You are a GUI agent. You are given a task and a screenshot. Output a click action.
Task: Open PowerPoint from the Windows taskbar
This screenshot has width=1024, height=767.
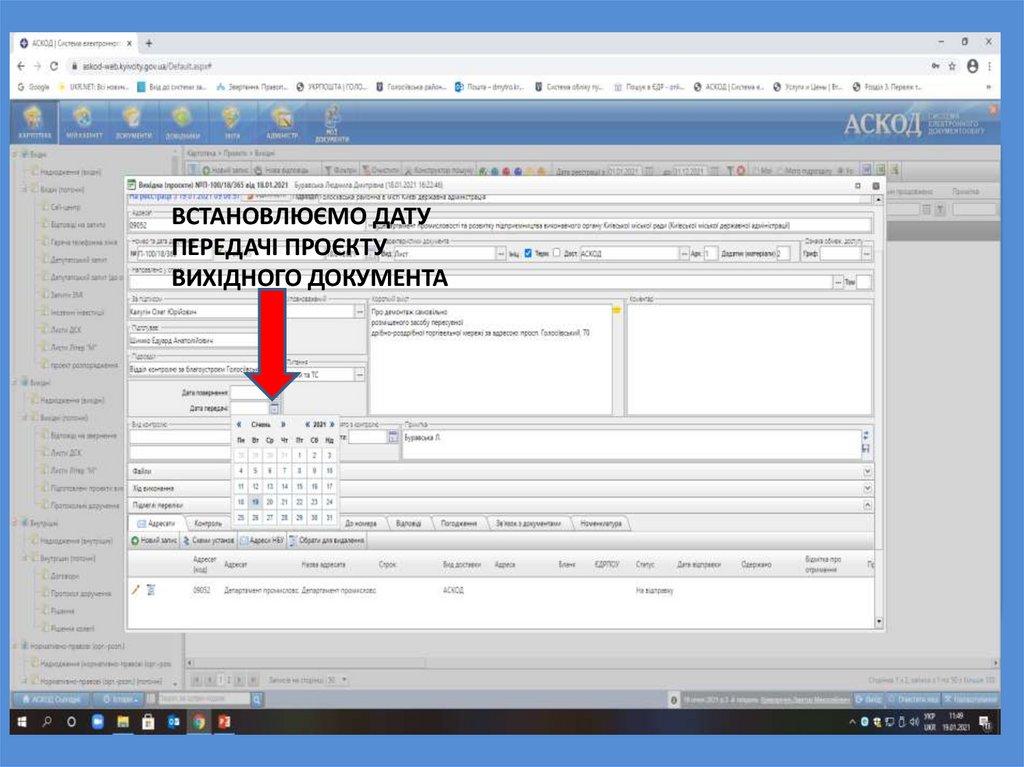tap(224, 722)
